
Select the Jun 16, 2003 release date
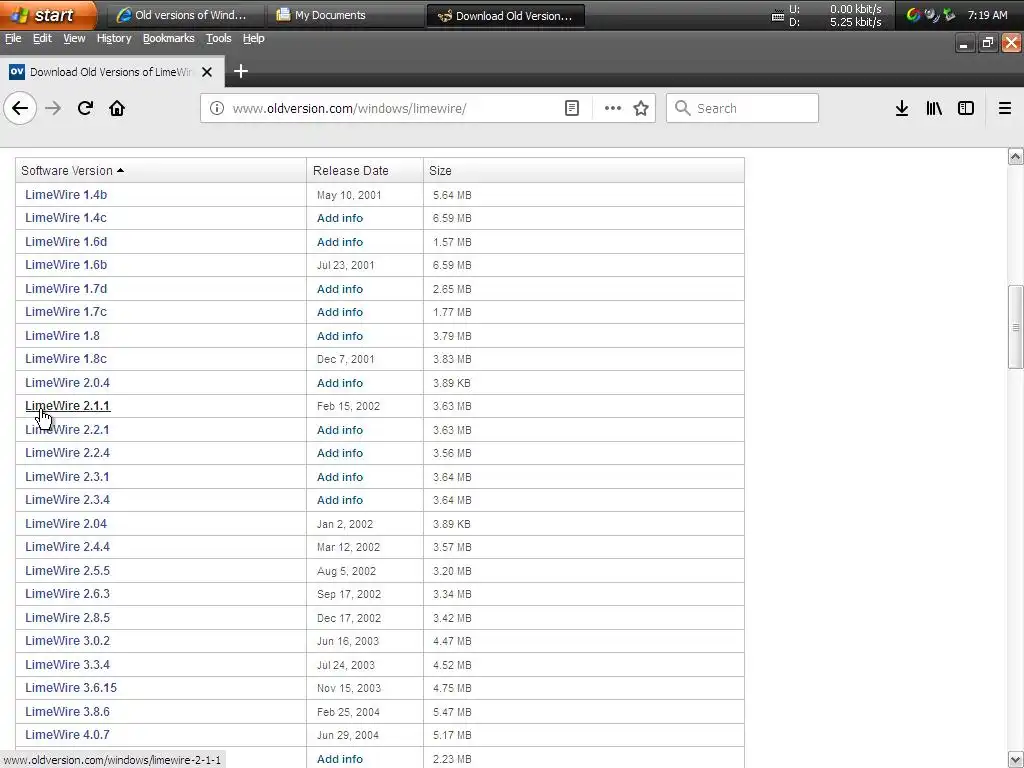(347, 641)
